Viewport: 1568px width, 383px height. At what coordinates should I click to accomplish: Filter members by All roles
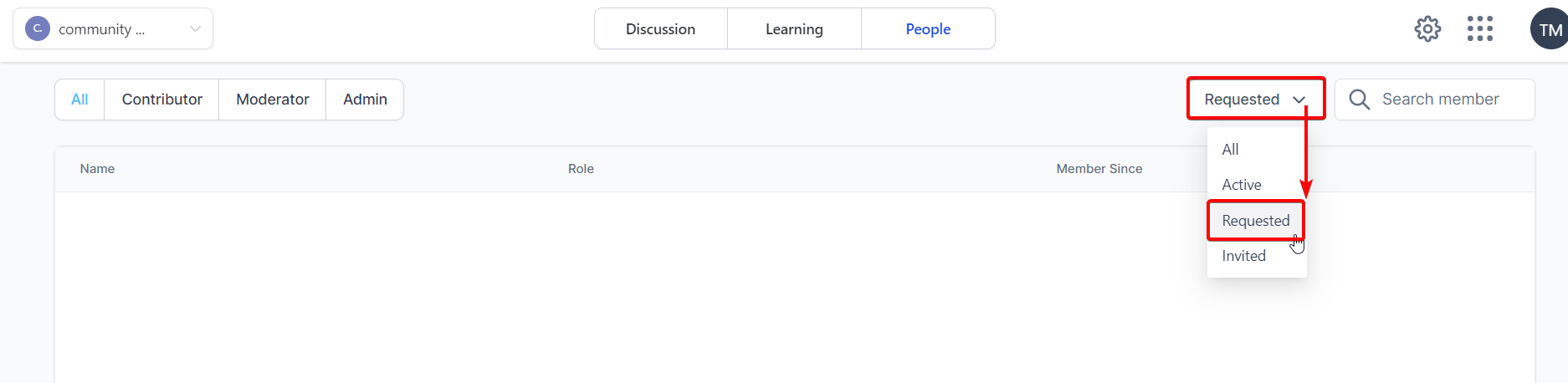pos(79,100)
